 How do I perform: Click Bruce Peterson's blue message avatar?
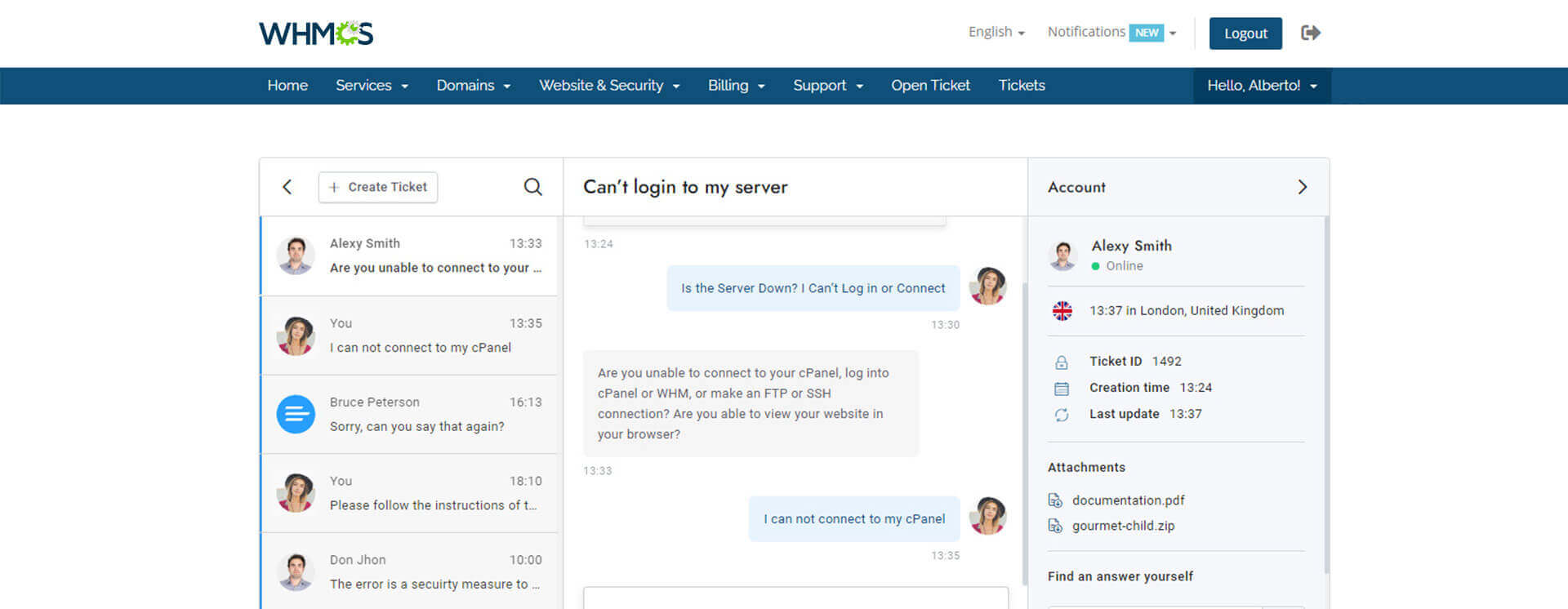(296, 415)
